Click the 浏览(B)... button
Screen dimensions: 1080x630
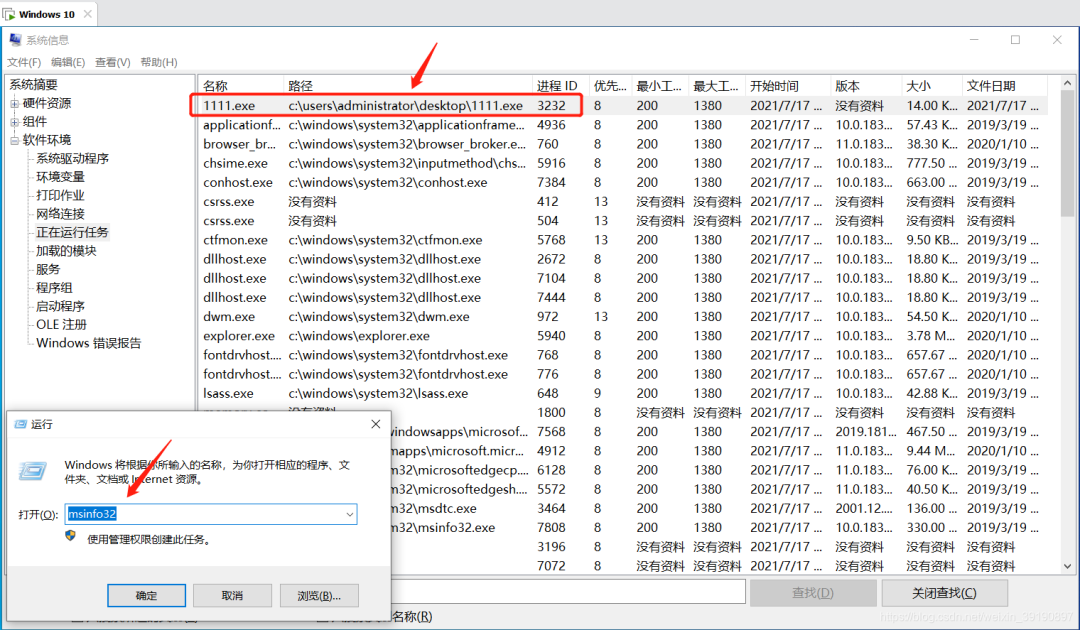tap(319, 596)
